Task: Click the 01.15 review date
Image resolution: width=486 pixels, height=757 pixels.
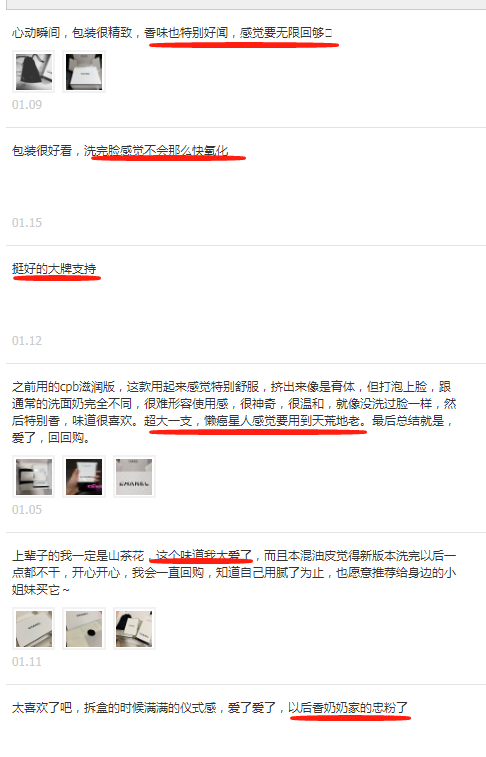Action: [27, 223]
